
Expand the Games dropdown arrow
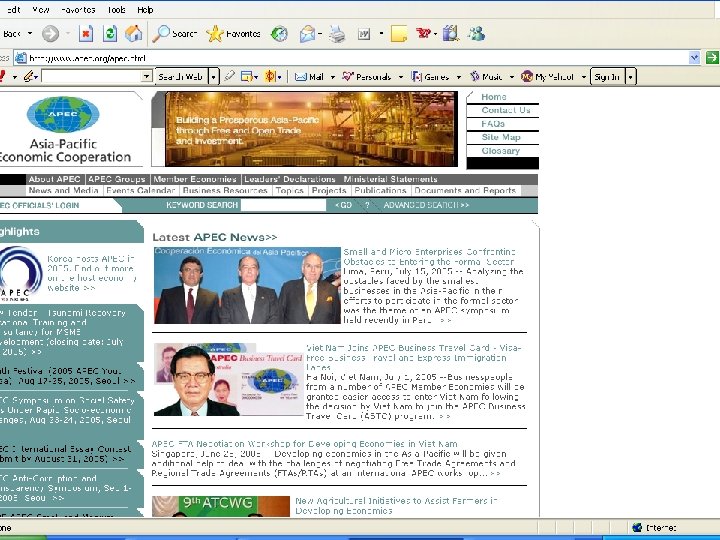pyautogui.click(x=458, y=77)
